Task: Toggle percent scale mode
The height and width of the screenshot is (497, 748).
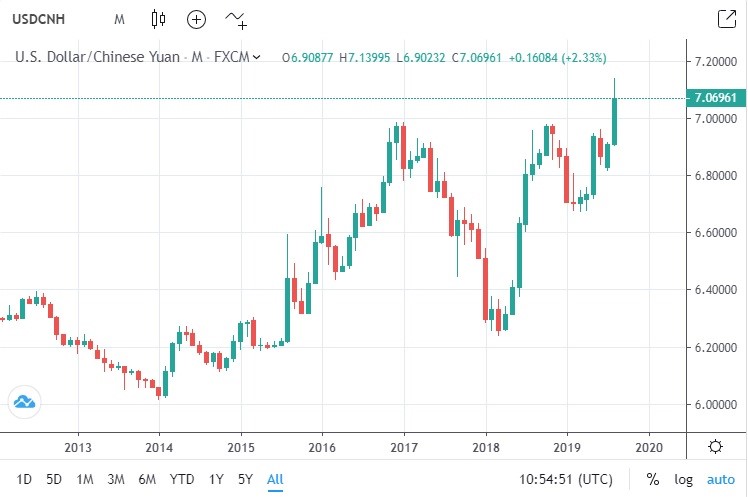Action: (x=653, y=479)
